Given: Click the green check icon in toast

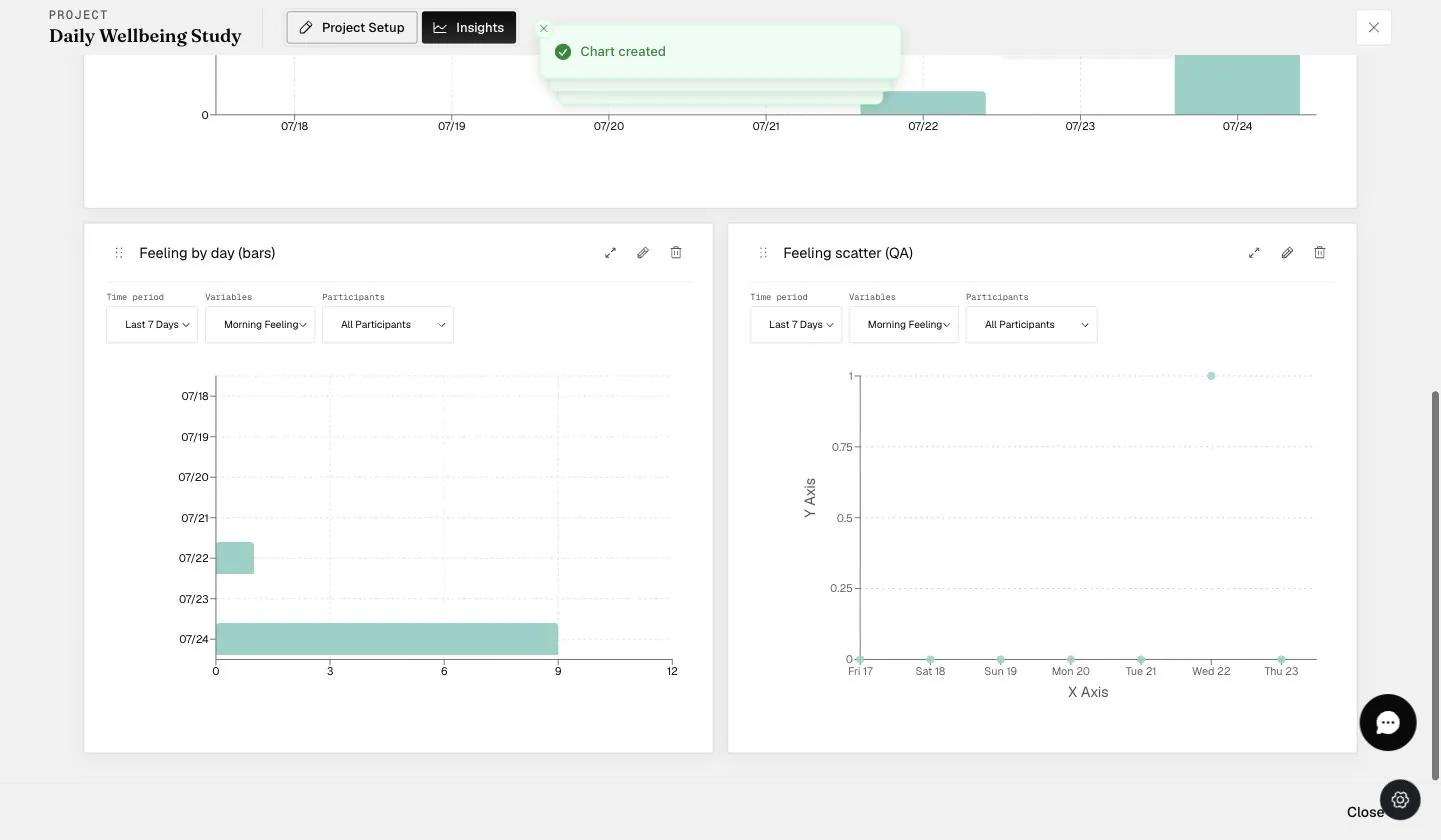Looking at the screenshot, I should coord(563,52).
